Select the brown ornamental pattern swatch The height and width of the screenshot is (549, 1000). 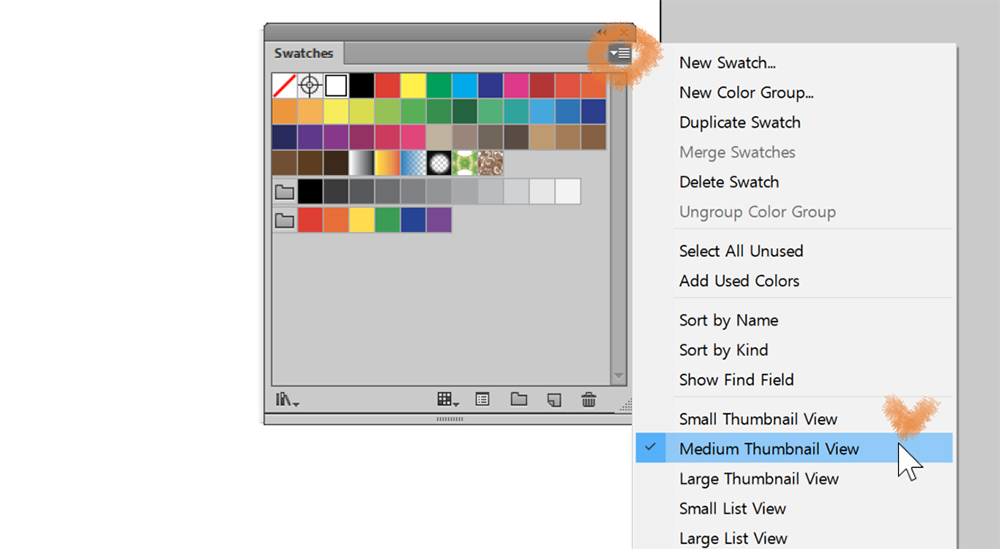pyautogui.click(x=490, y=163)
